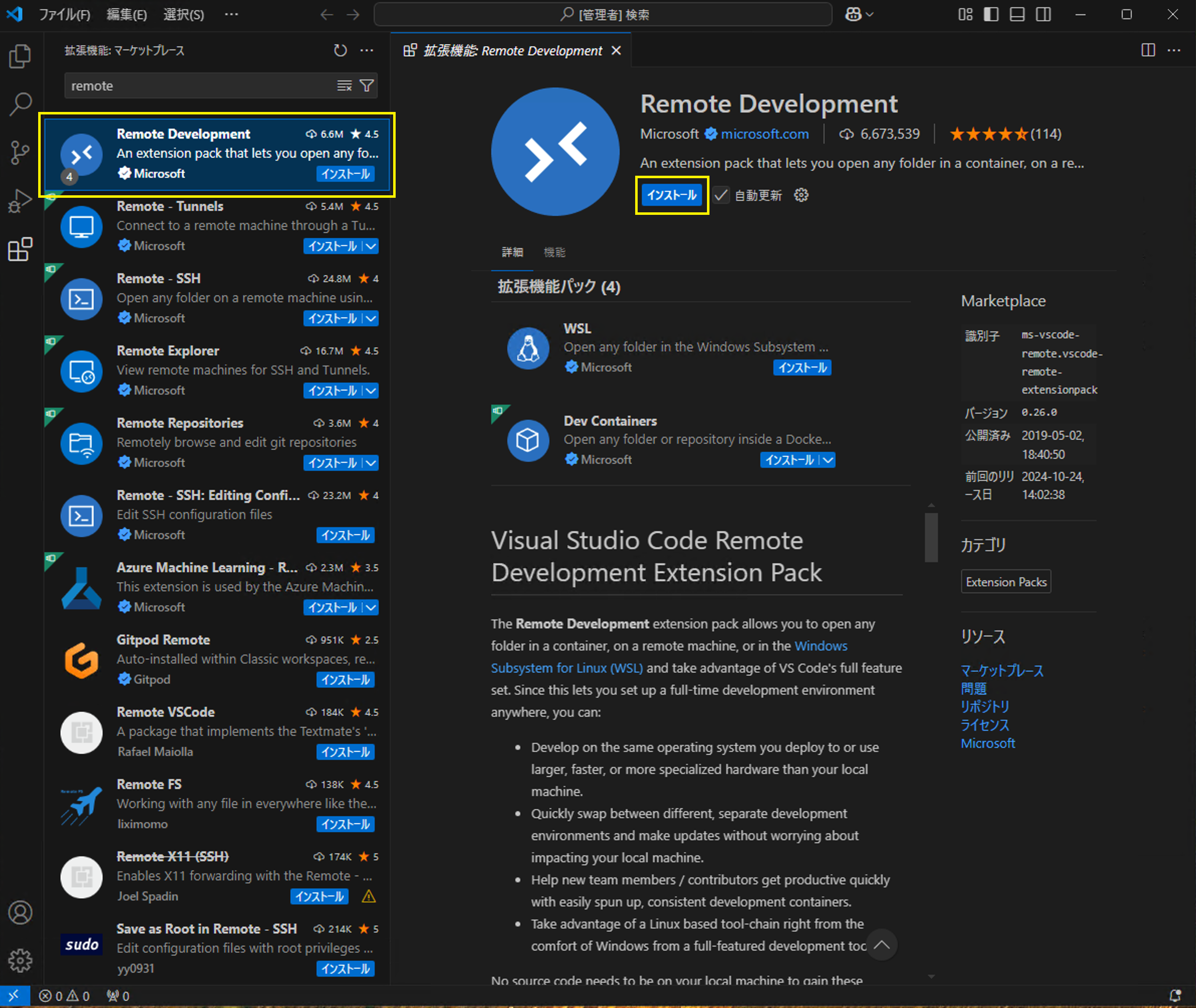This screenshot has height=1008, width=1196.
Task: Open extension settings gear beside auto update
Action: 801,195
